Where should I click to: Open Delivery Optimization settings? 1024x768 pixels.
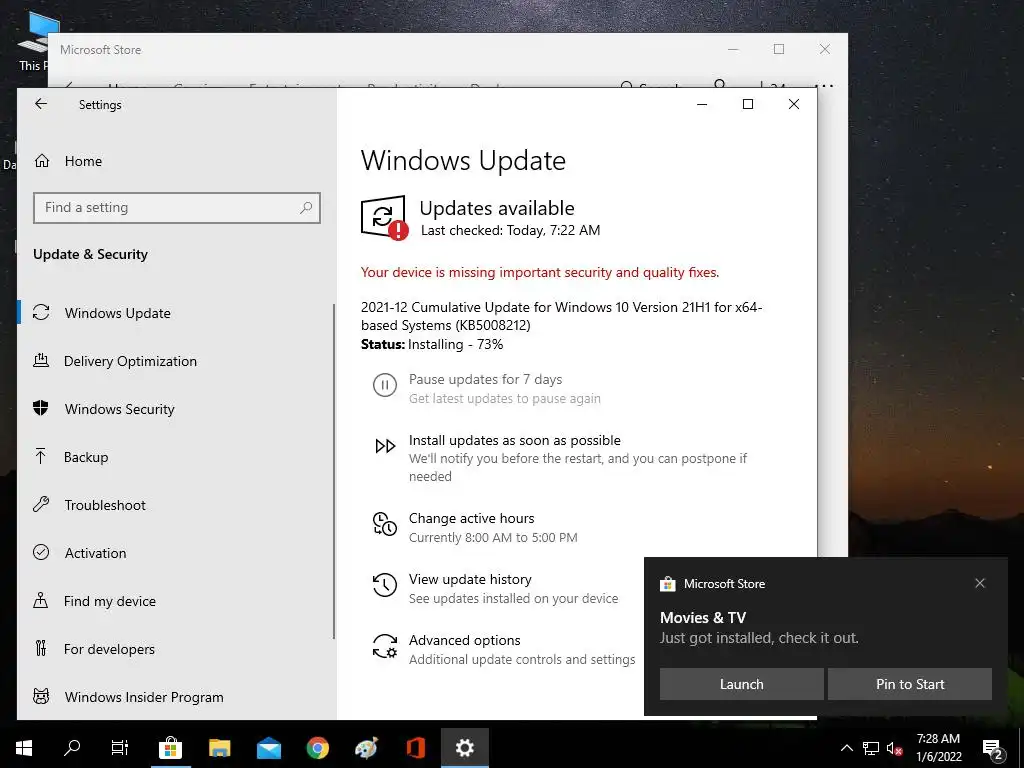[x=130, y=361]
